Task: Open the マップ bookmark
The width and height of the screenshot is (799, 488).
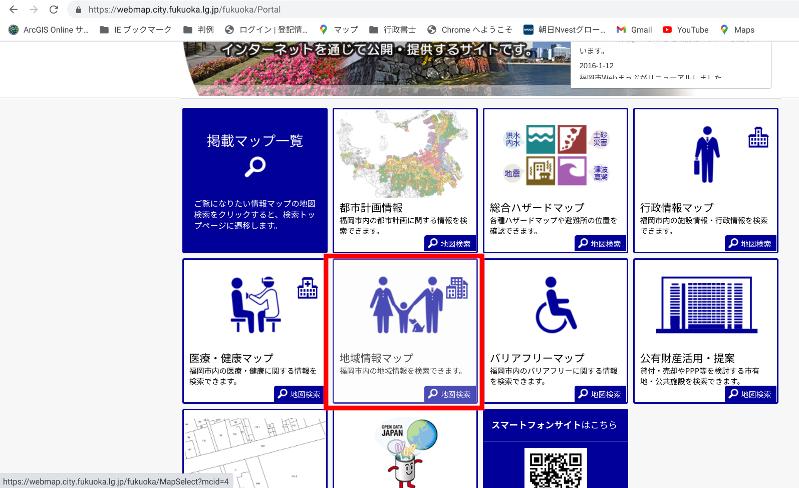Action: [x=338, y=30]
